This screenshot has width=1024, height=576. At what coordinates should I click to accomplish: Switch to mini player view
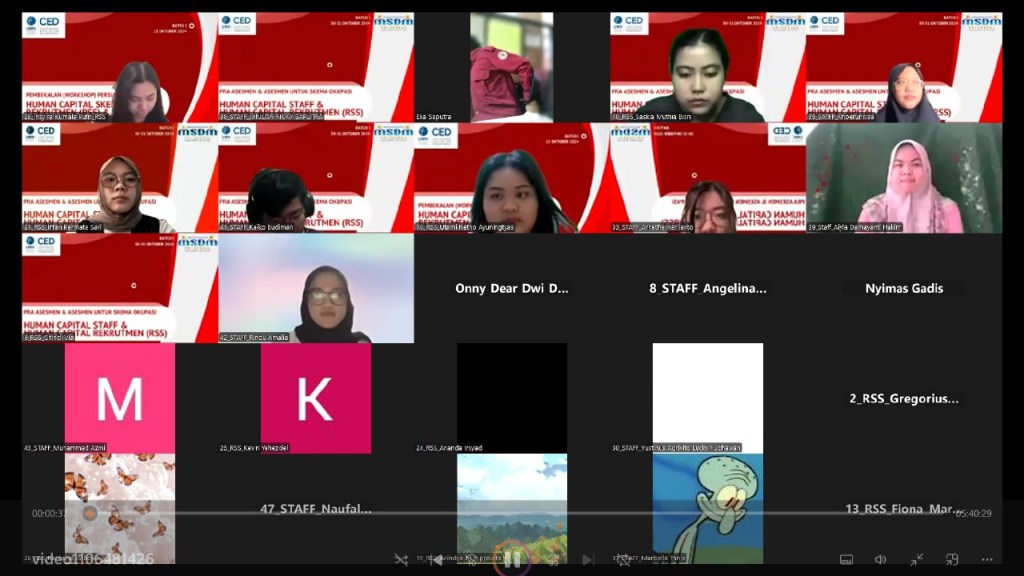click(951, 560)
